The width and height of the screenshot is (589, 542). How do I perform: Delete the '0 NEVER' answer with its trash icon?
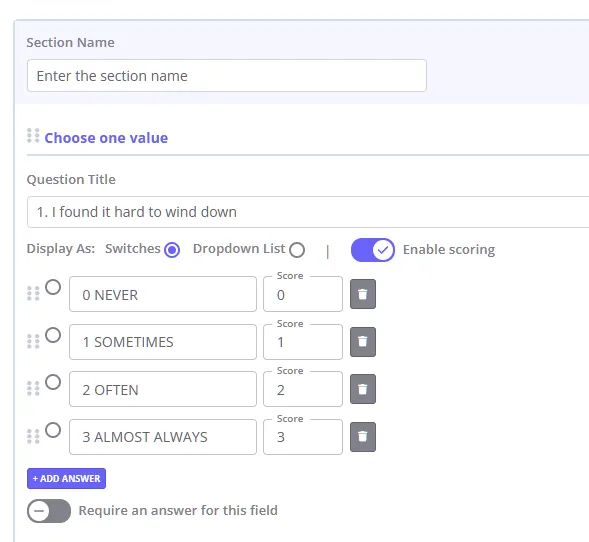tap(362, 294)
